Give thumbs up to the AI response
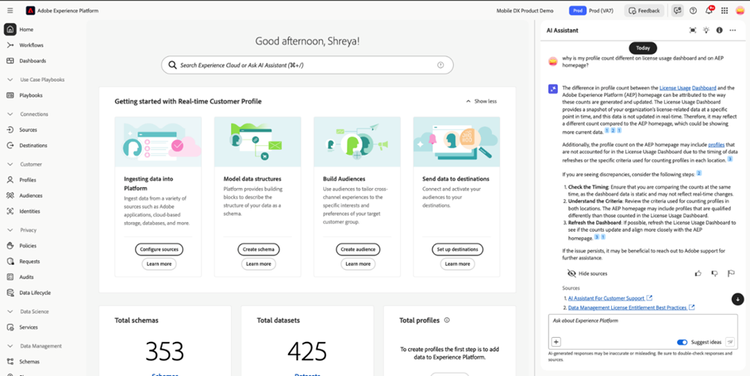 tap(698, 274)
